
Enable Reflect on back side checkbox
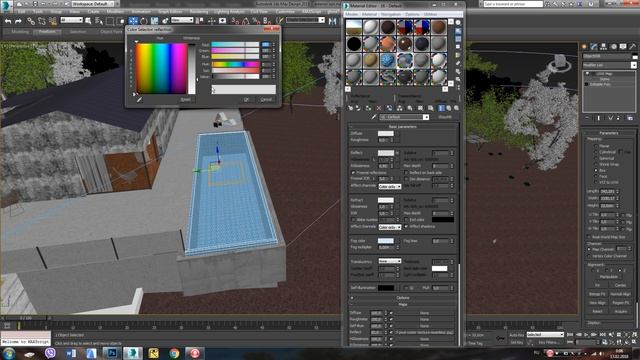406,173
